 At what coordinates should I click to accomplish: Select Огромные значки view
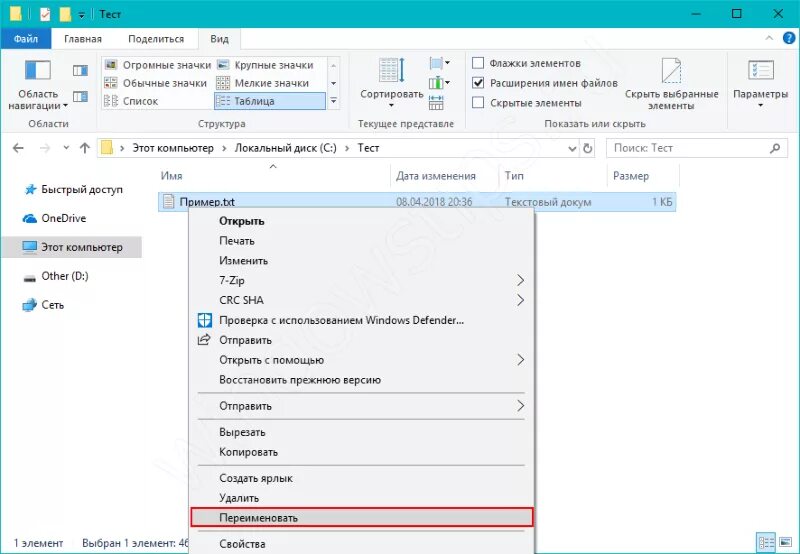click(x=157, y=65)
